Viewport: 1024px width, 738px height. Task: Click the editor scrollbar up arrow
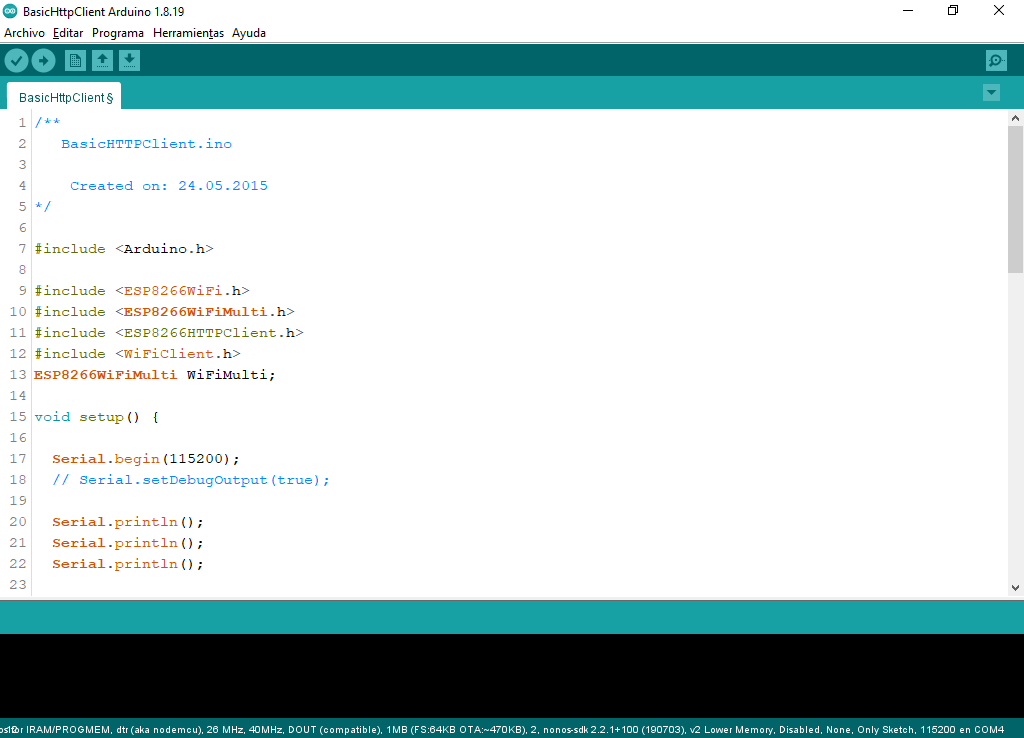[1015, 118]
